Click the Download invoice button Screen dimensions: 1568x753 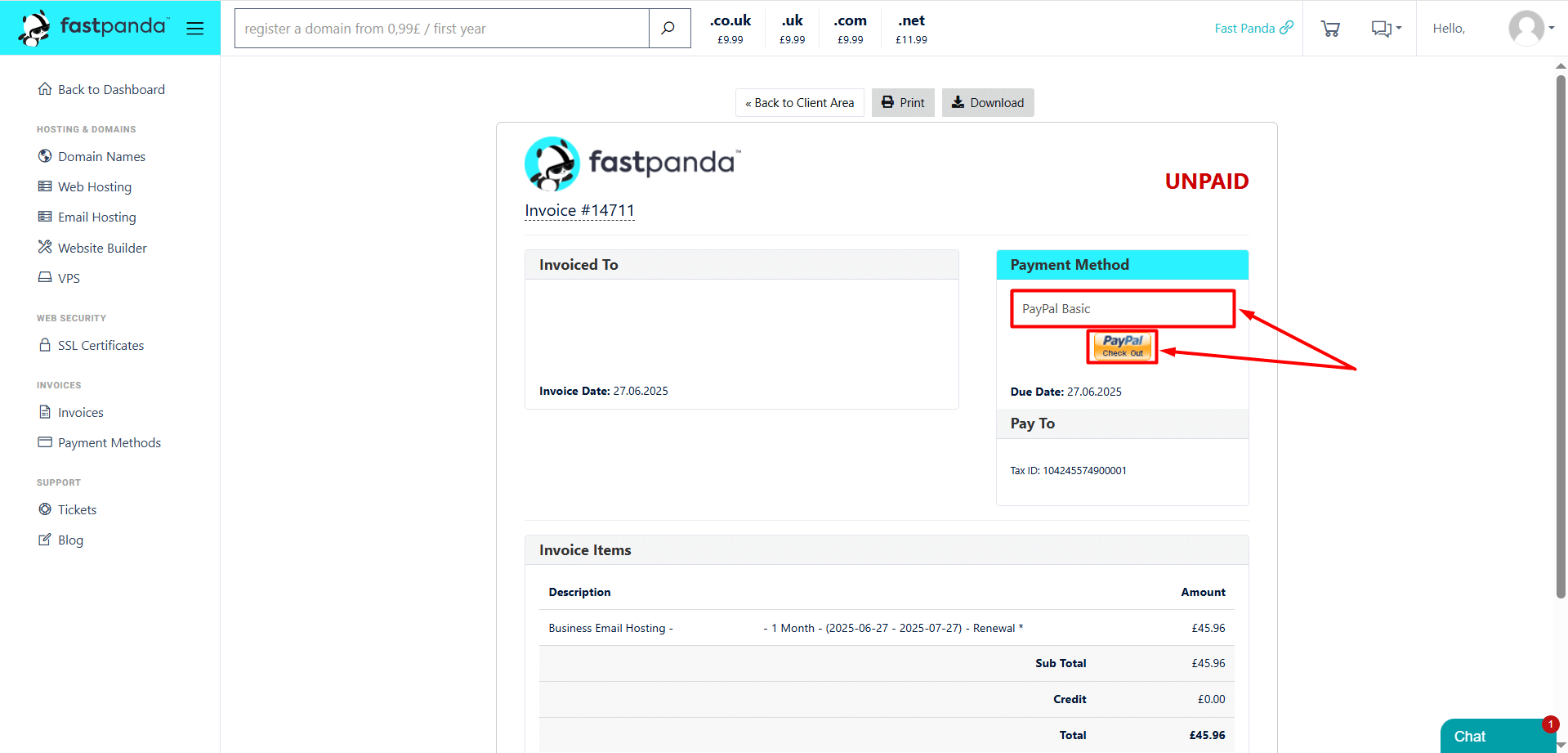988,103
